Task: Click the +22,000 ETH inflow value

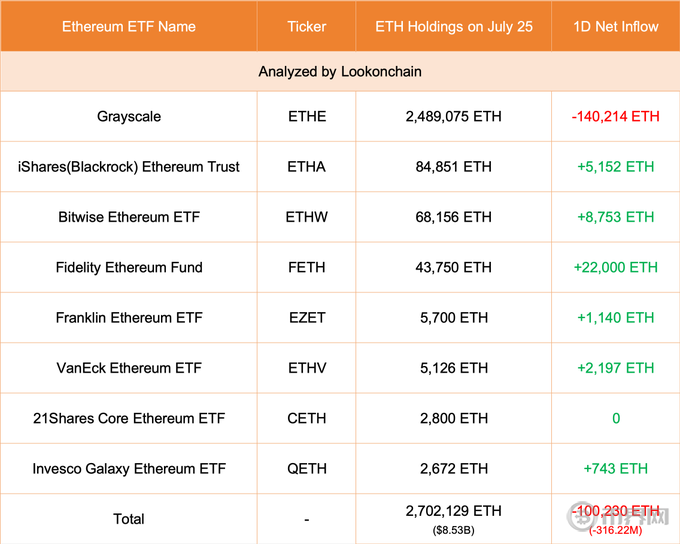Action: click(615, 267)
